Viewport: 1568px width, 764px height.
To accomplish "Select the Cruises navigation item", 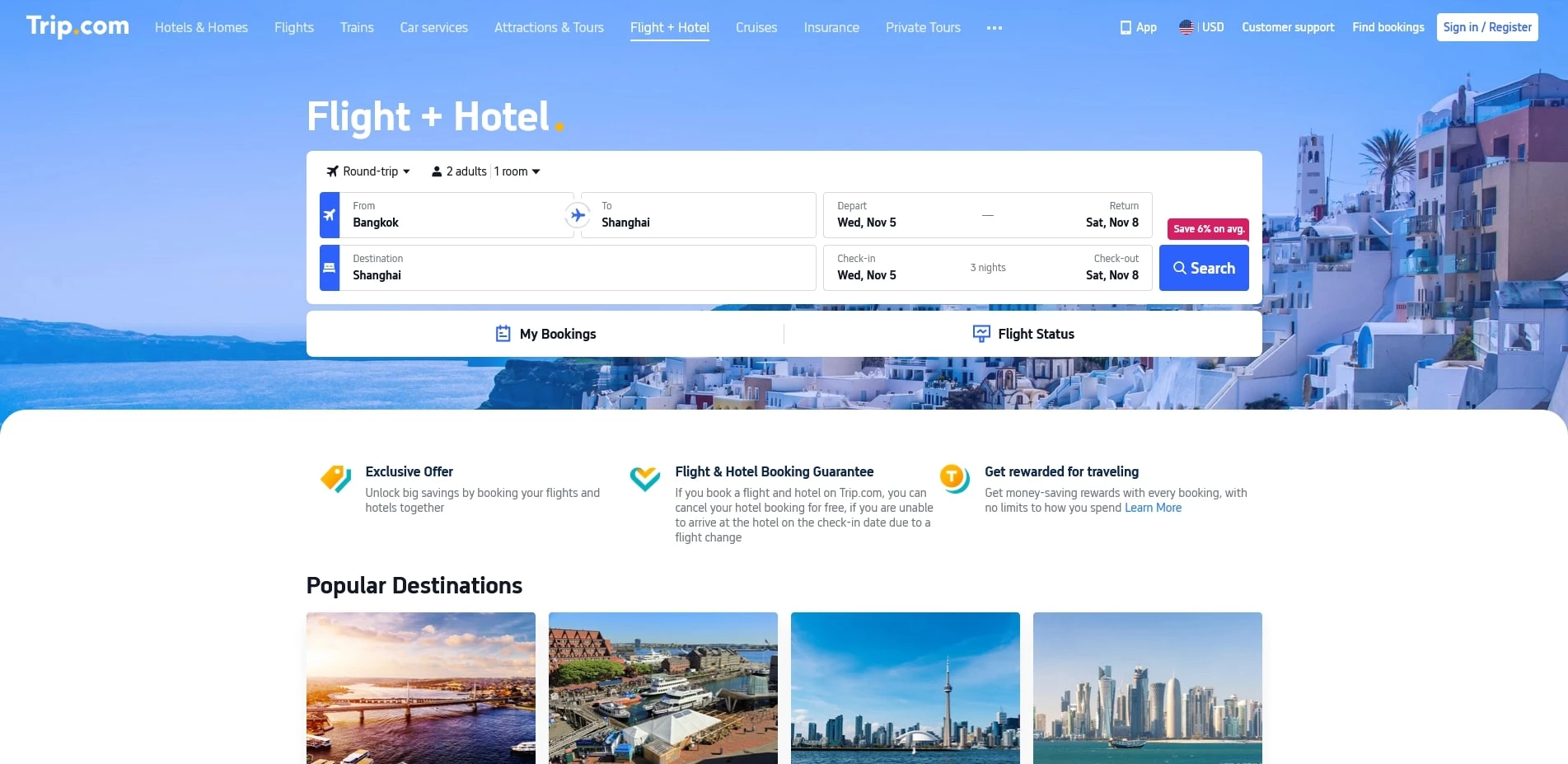I will (756, 27).
